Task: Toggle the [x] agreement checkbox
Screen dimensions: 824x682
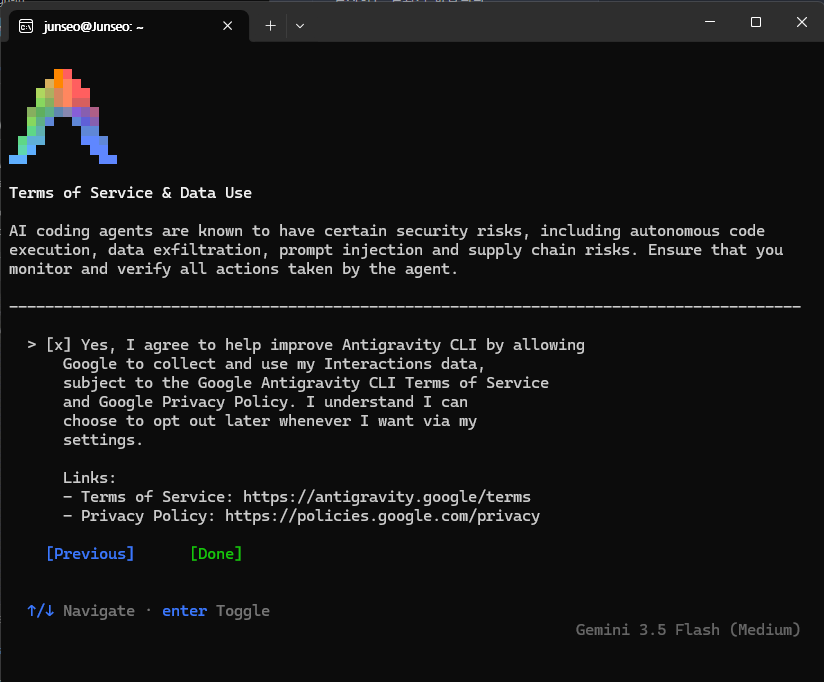Action: pos(58,345)
